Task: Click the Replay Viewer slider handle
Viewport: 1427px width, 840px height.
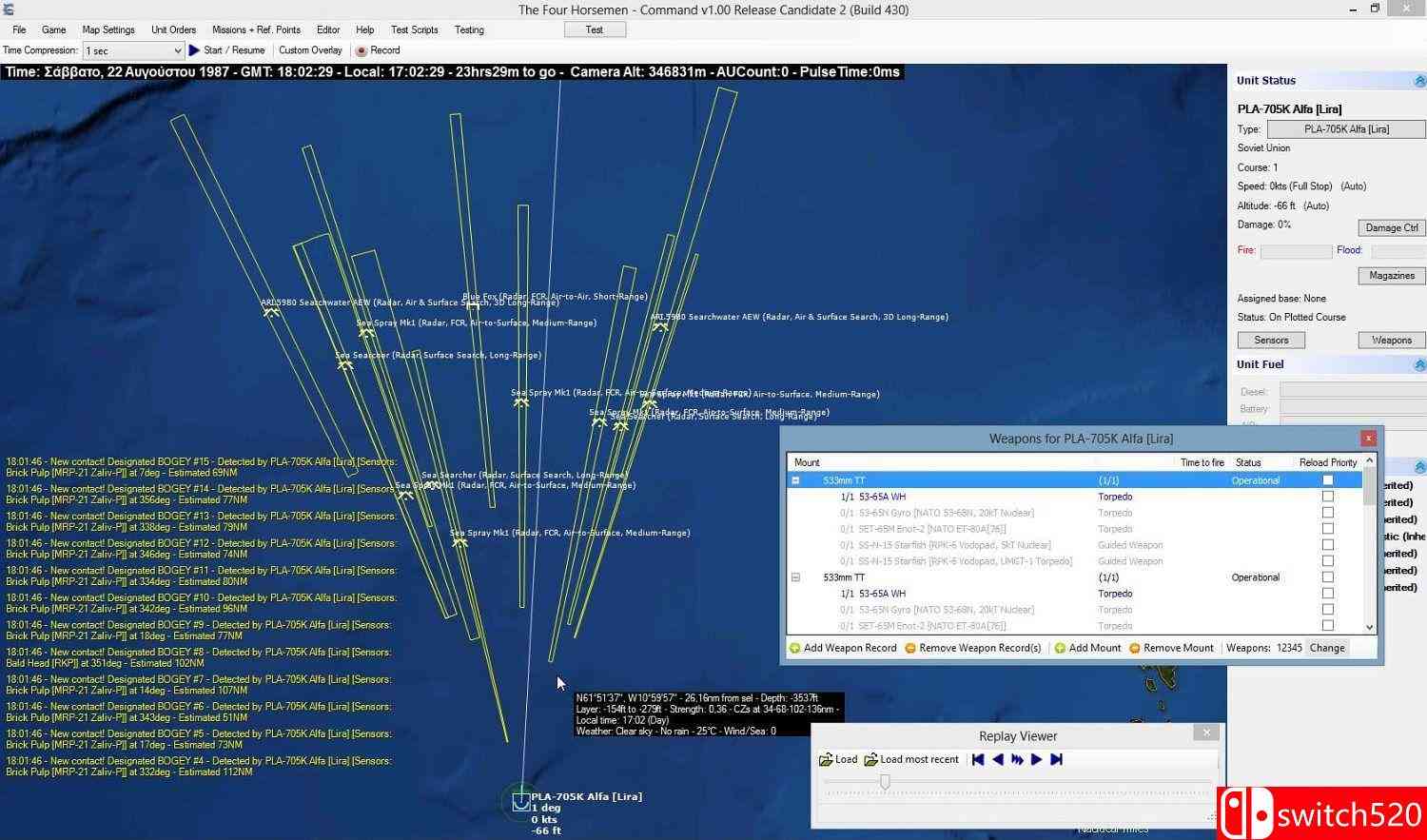Action: click(885, 782)
